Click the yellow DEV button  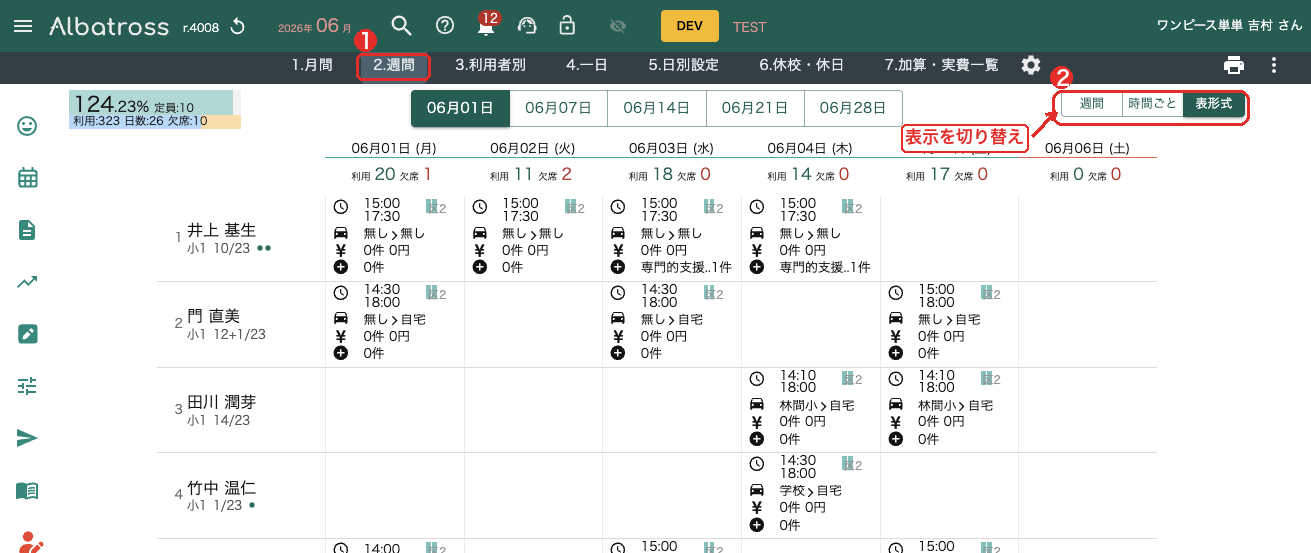coord(690,26)
